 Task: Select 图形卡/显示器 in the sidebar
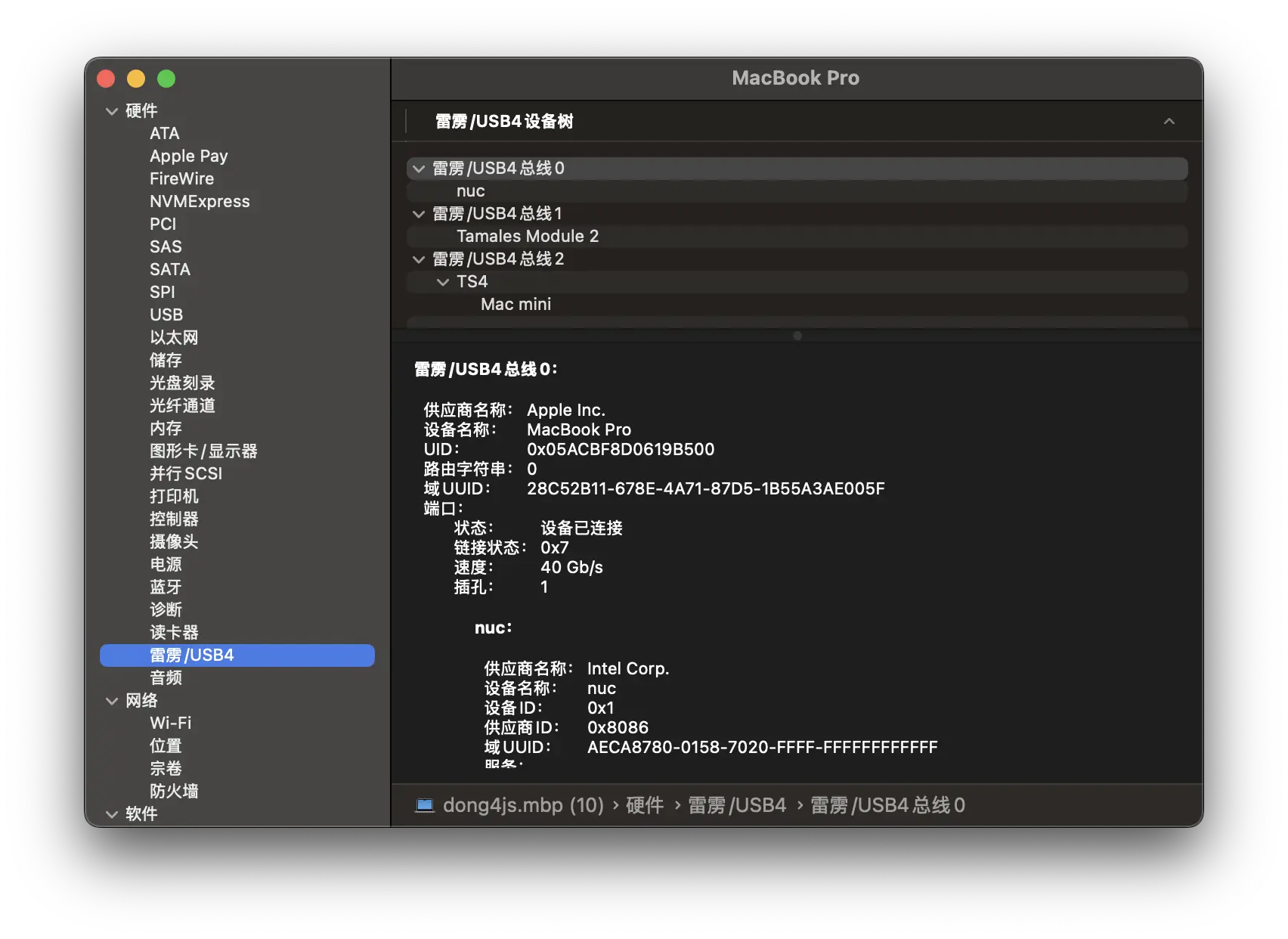203,451
